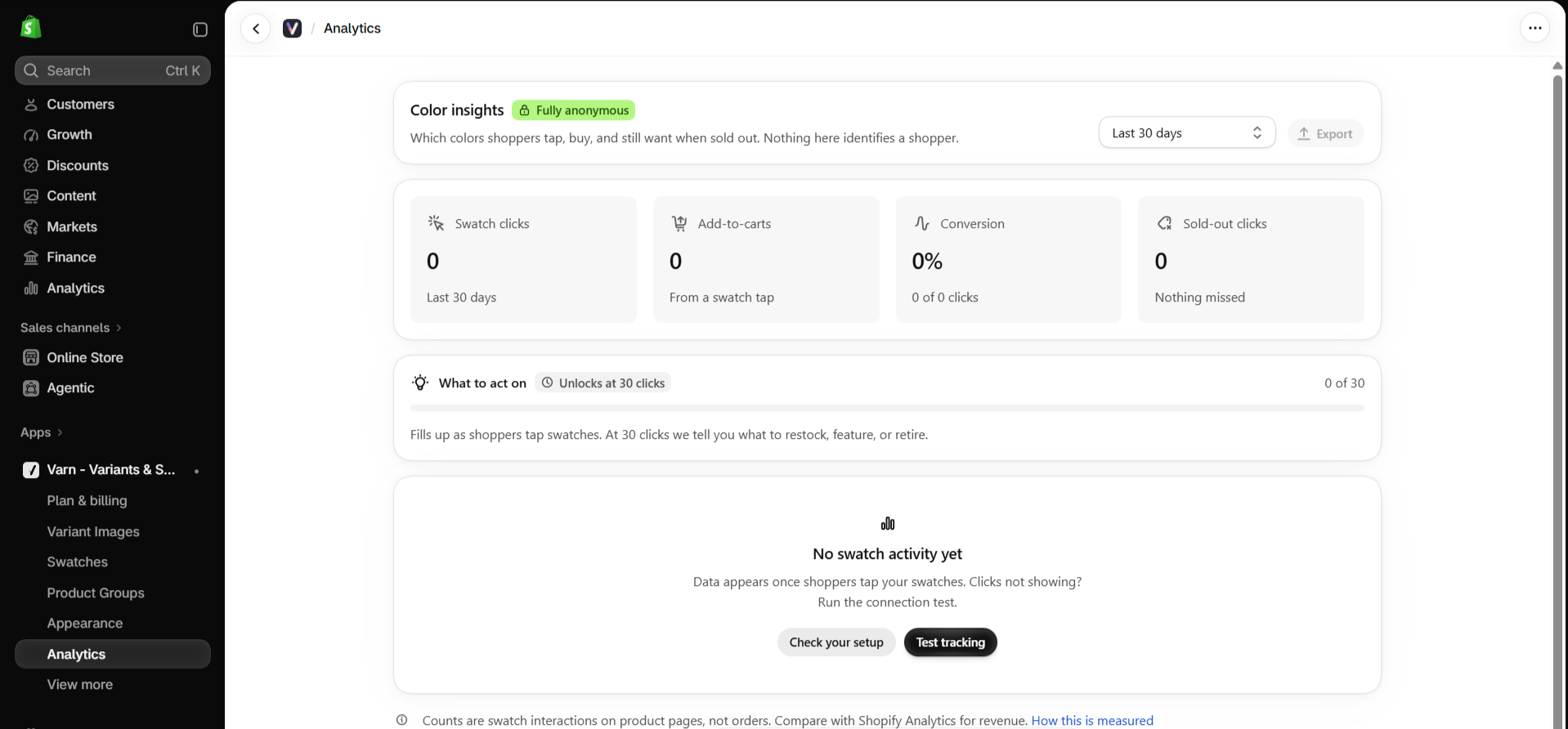Click the Unlocks at 30 clicks badge
The height and width of the screenshot is (729, 1568).
point(603,383)
